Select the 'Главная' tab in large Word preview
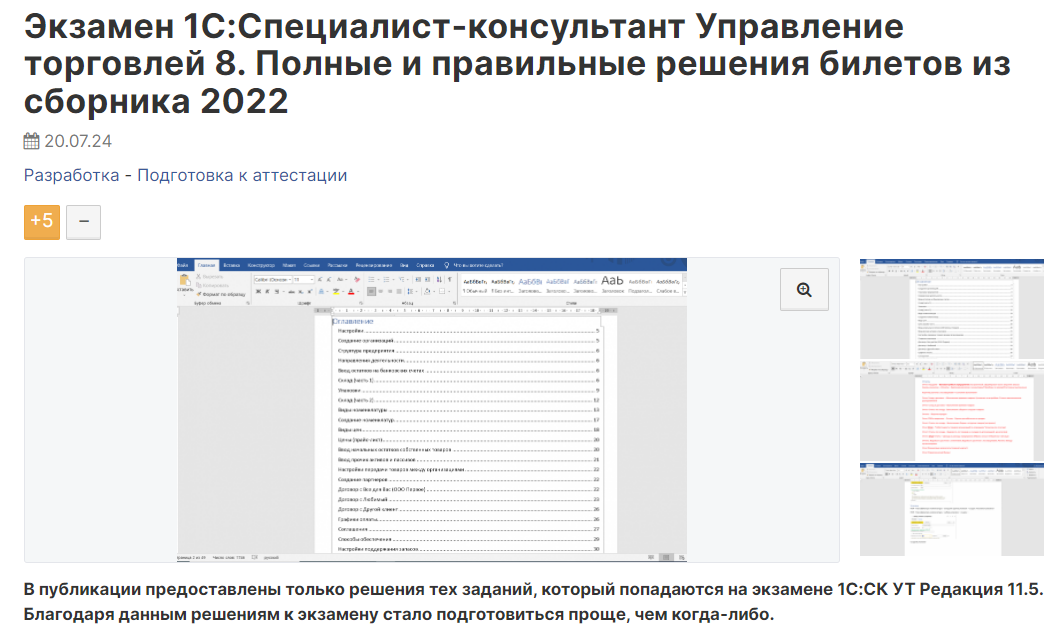This screenshot has height=639, width=1060. tap(207, 265)
